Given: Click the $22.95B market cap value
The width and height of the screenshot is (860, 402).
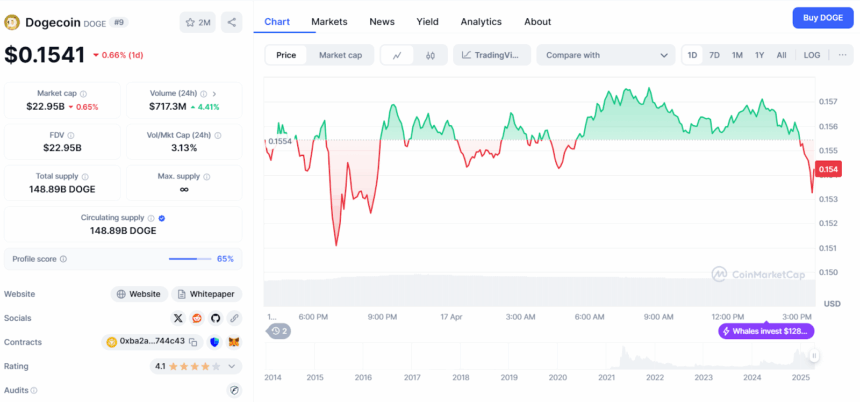Looking at the screenshot, I should (x=46, y=106).
